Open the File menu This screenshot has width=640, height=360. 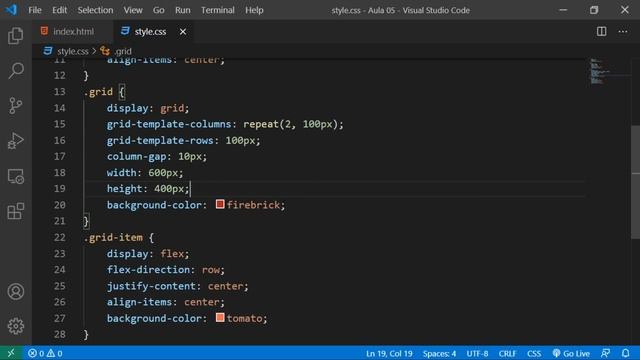pos(35,10)
